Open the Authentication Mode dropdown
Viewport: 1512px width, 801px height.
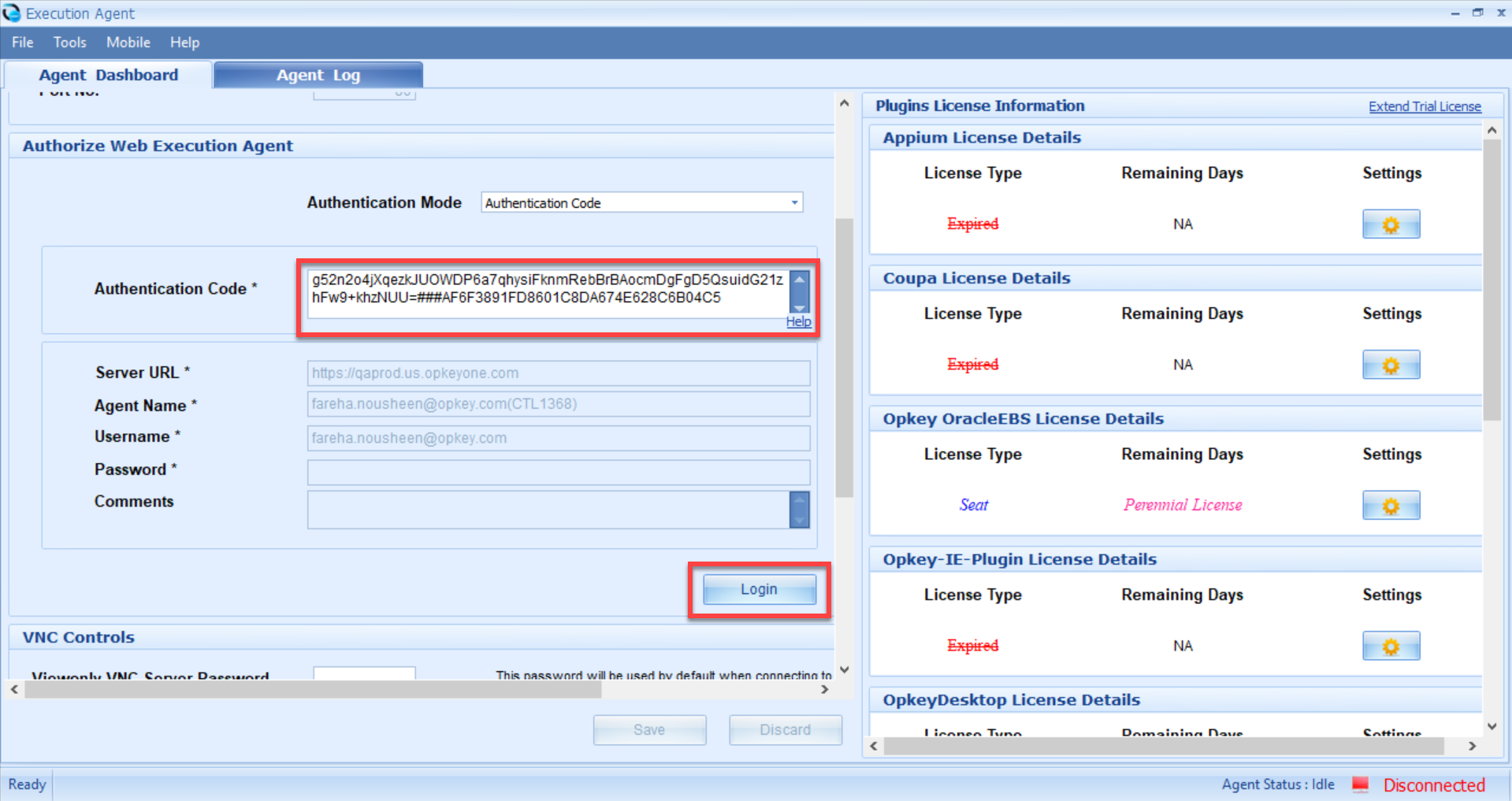point(794,202)
